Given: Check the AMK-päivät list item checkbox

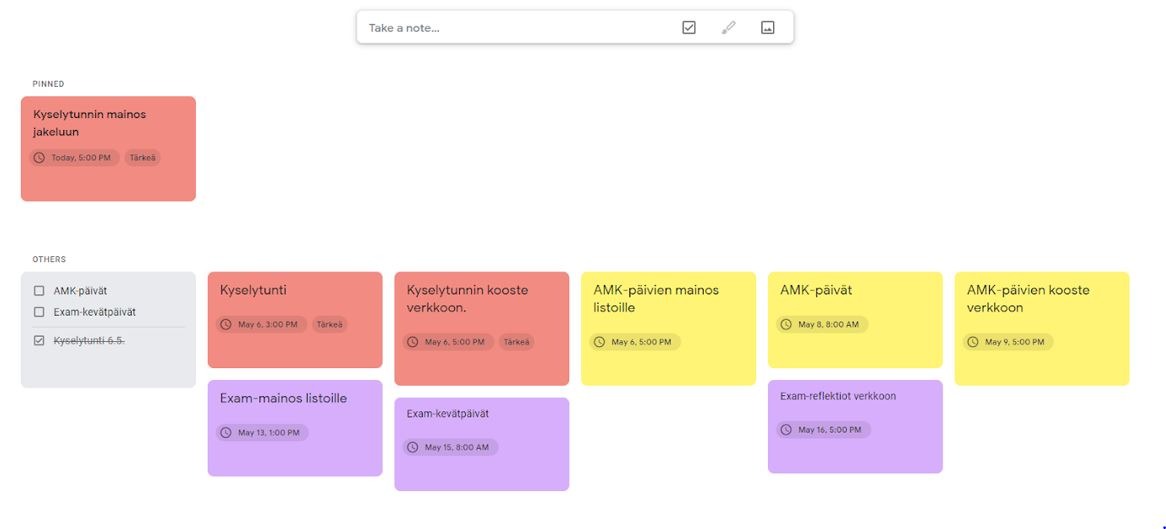Looking at the screenshot, I should [x=39, y=291].
